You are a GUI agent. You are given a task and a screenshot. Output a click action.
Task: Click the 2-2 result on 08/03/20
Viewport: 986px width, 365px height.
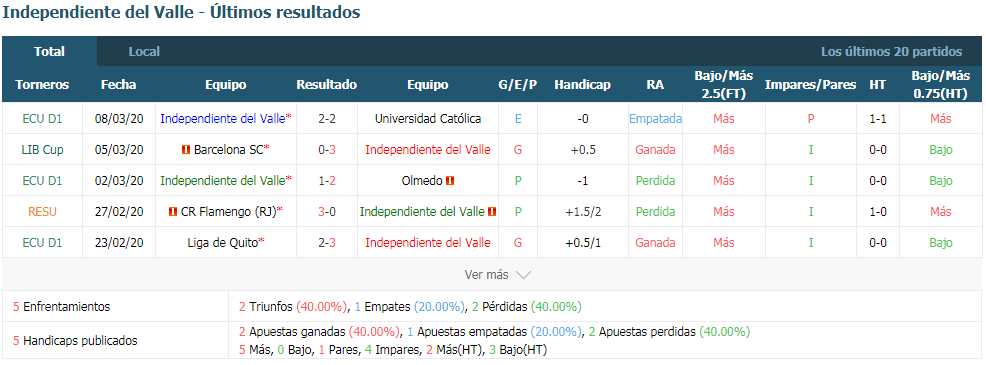click(327, 118)
